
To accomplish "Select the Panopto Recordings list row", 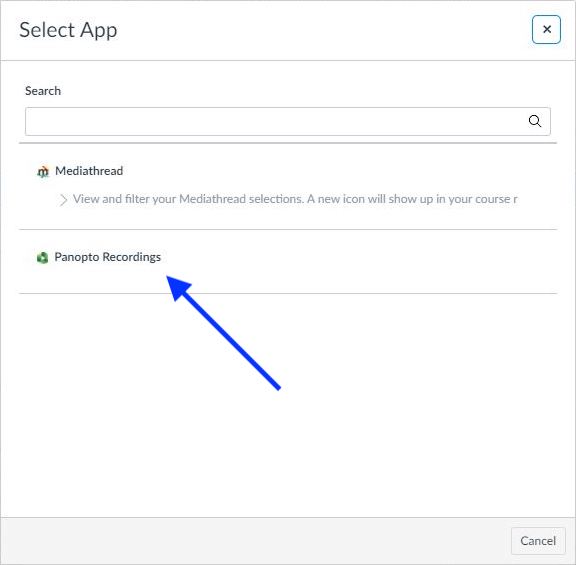I will point(288,261).
